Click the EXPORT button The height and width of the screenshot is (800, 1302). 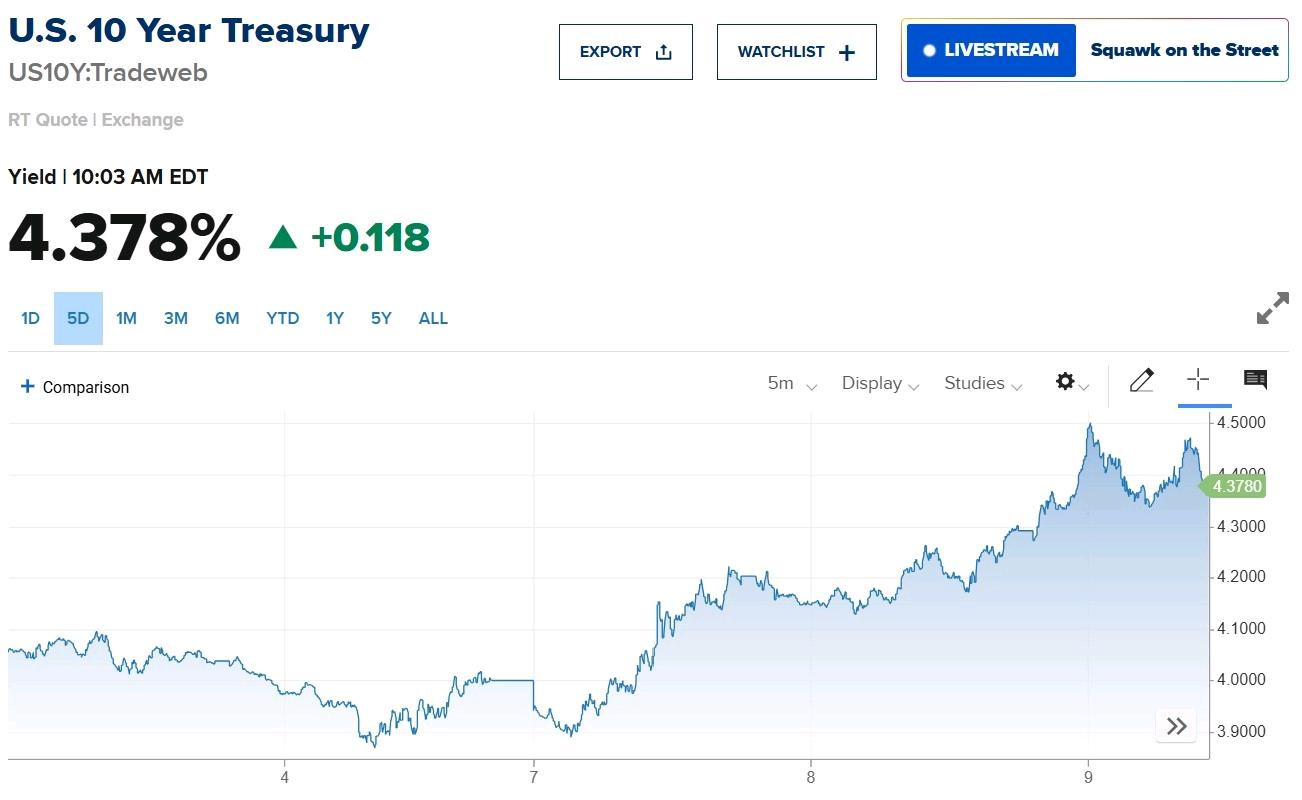click(626, 52)
